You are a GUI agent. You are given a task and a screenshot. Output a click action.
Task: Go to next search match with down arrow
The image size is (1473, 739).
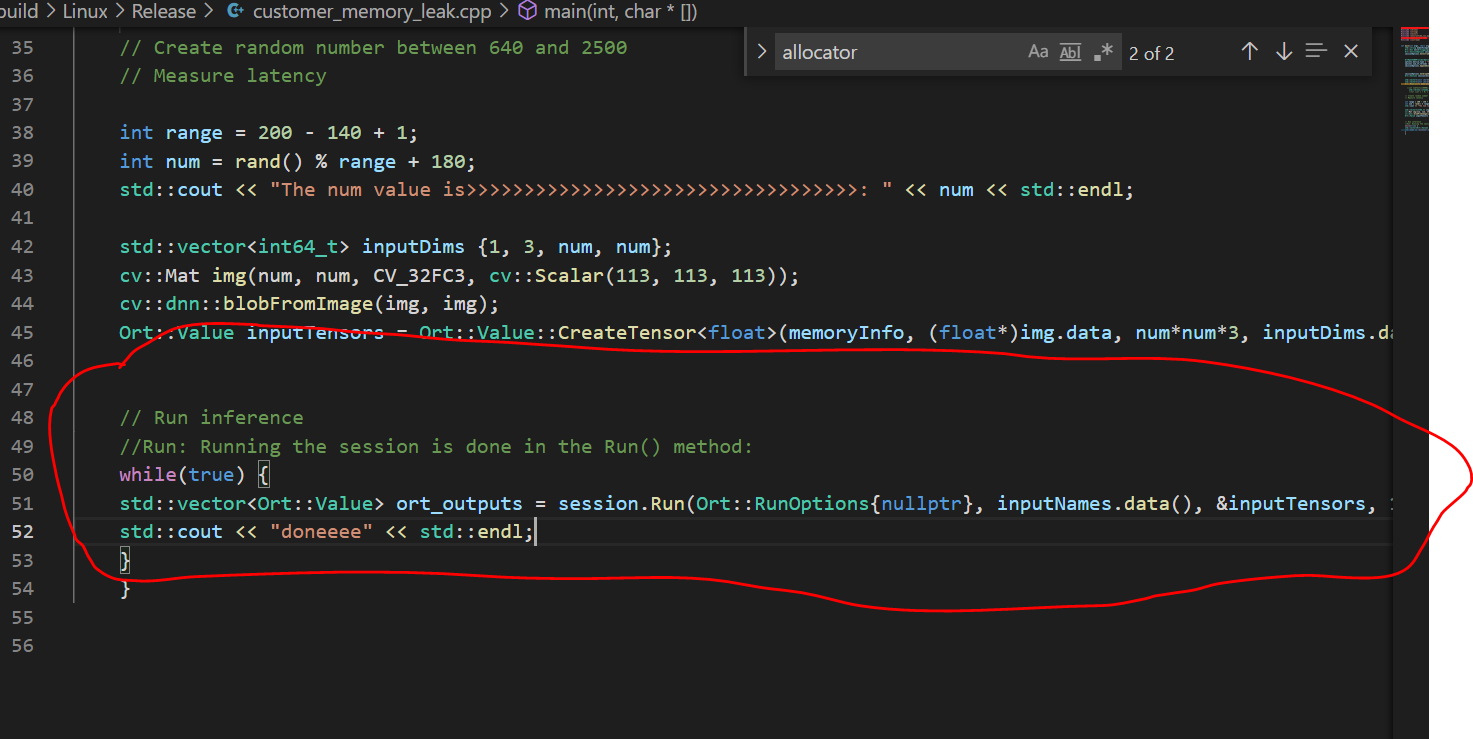point(1284,51)
